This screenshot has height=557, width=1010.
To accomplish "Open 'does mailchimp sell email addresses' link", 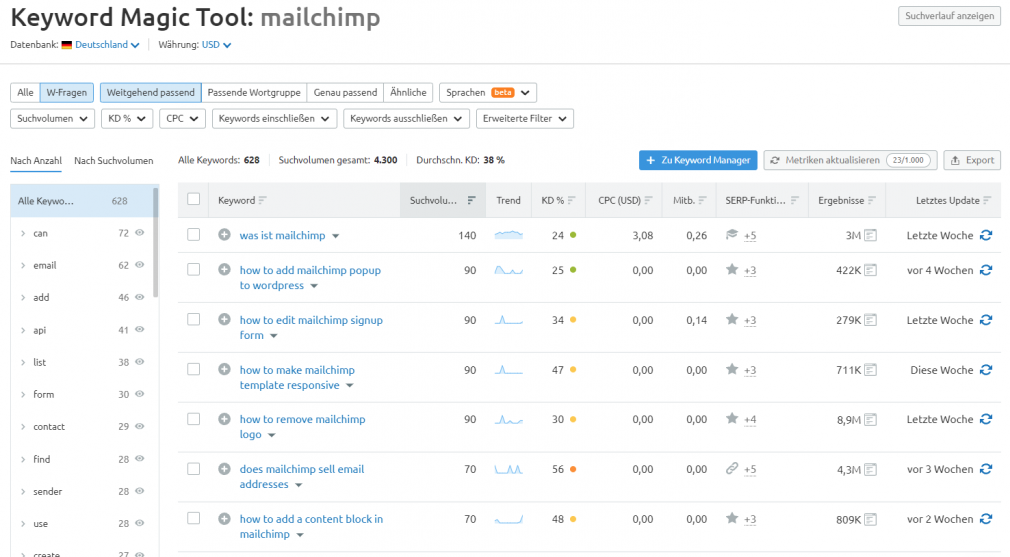I will 301,477.
